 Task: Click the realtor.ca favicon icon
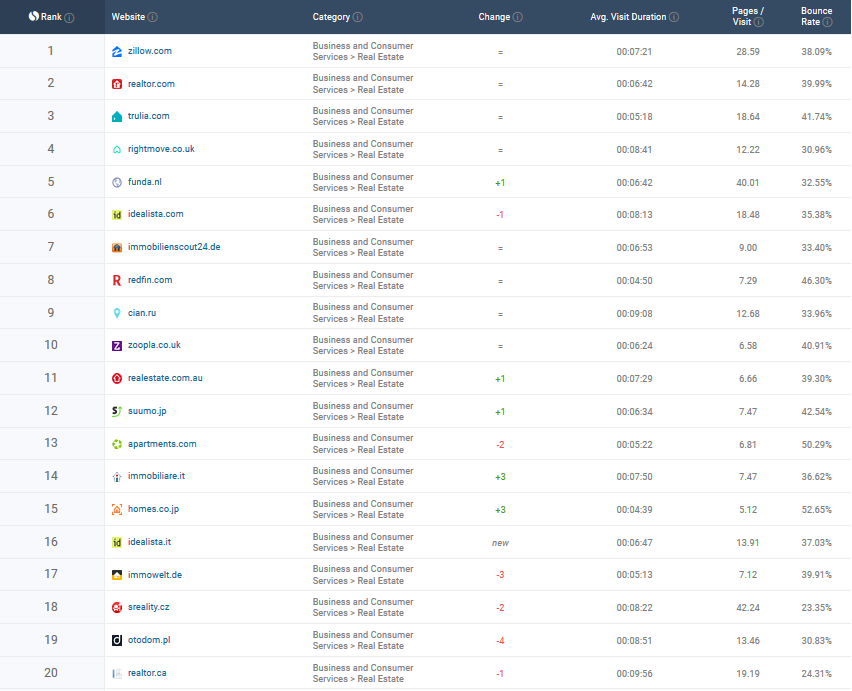[117, 674]
